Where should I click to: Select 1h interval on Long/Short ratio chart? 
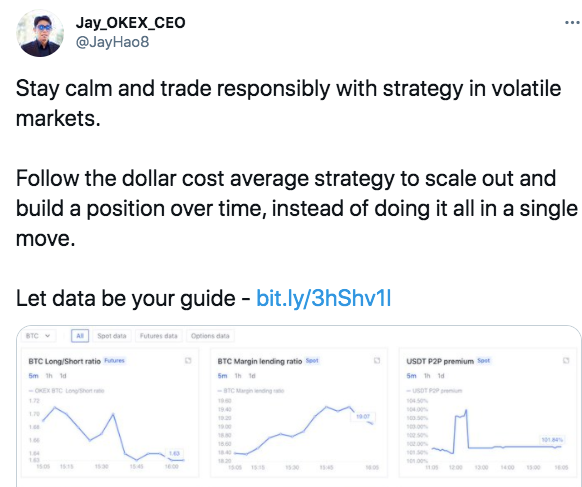[x=49, y=376]
